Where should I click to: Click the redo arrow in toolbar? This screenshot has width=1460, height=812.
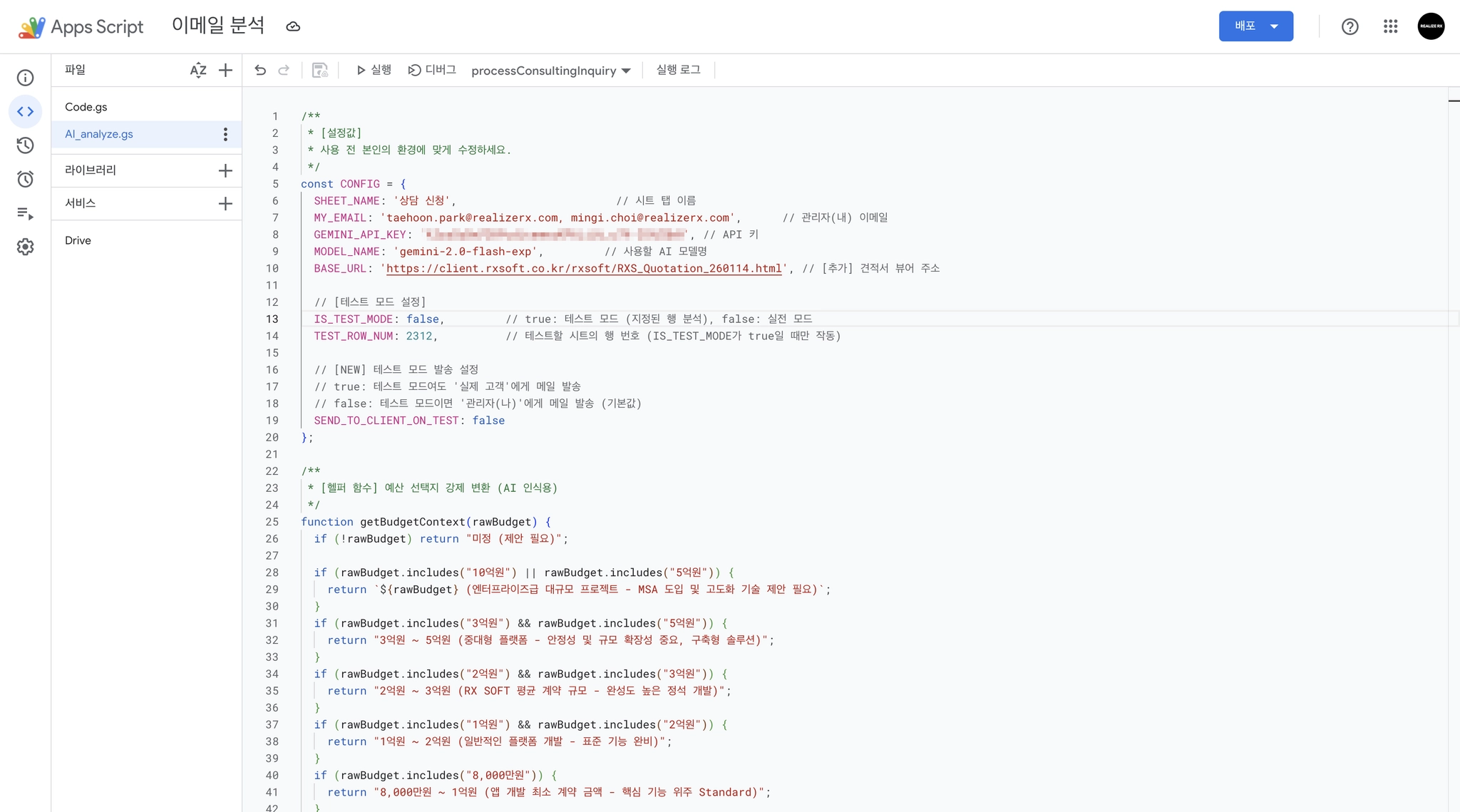[x=284, y=70]
